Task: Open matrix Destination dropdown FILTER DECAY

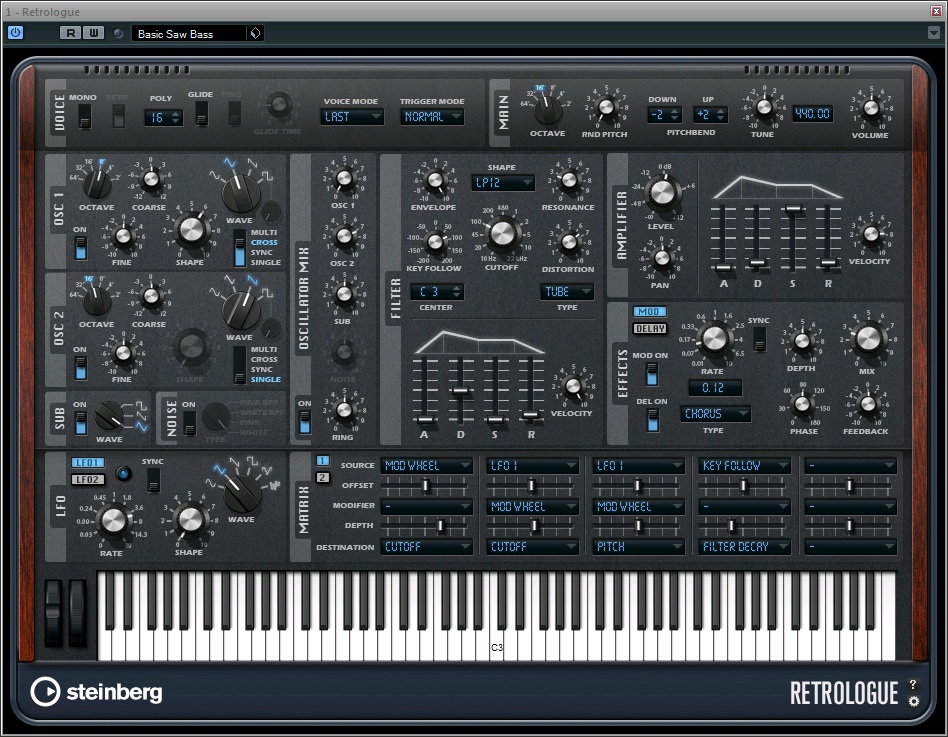Action: (745, 547)
